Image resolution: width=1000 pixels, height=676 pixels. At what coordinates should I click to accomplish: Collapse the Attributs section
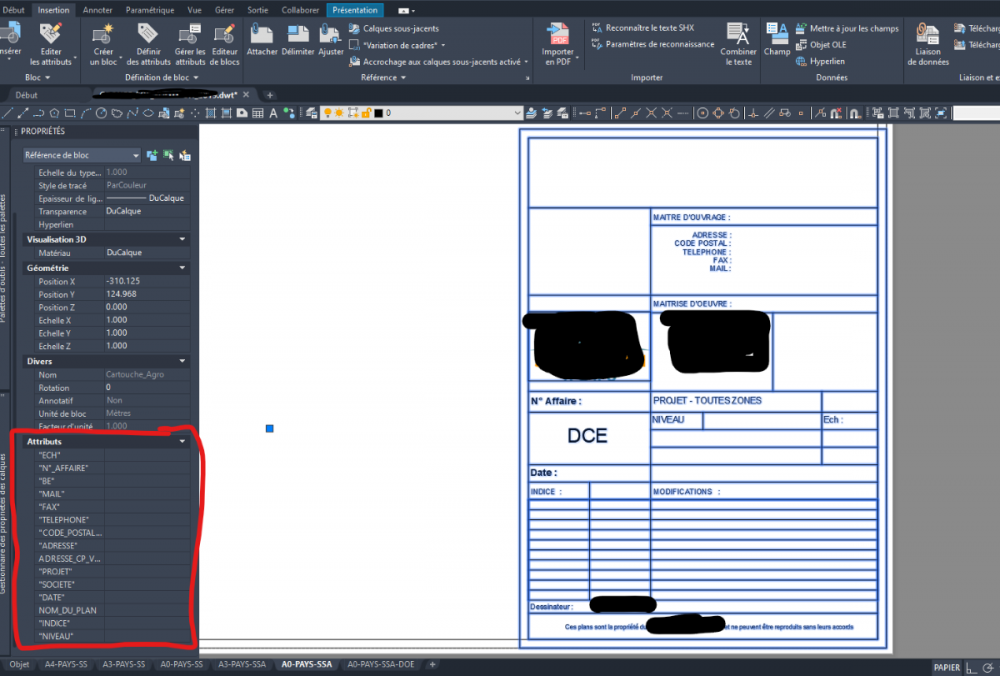click(182, 441)
